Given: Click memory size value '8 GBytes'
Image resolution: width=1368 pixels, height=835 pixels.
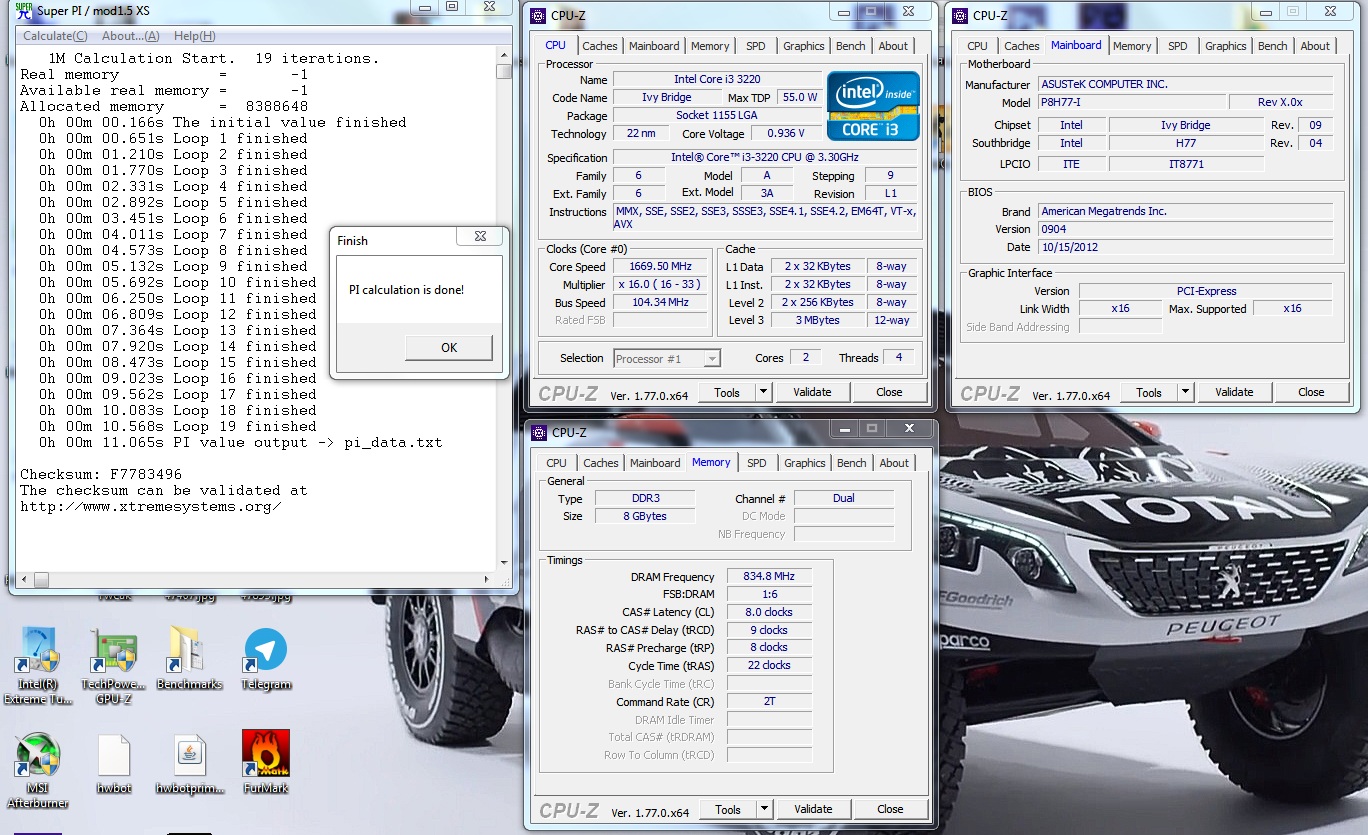Looking at the screenshot, I should pyautogui.click(x=643, y=516).
